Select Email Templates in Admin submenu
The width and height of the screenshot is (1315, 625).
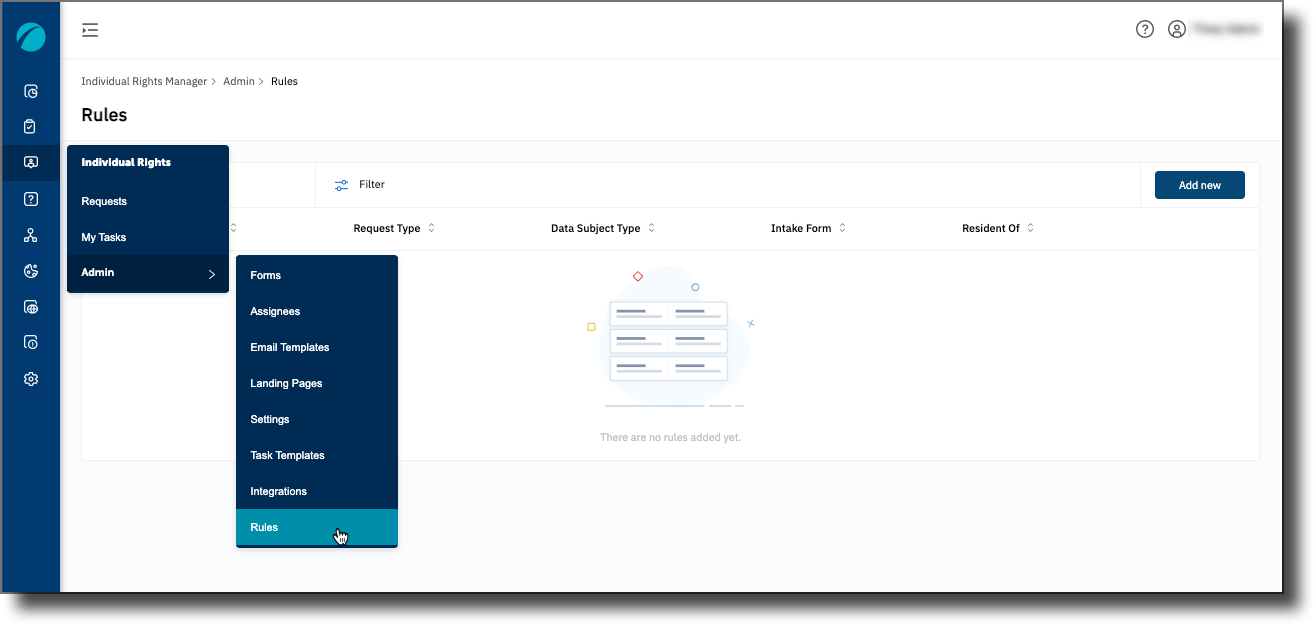coord(317,347)
